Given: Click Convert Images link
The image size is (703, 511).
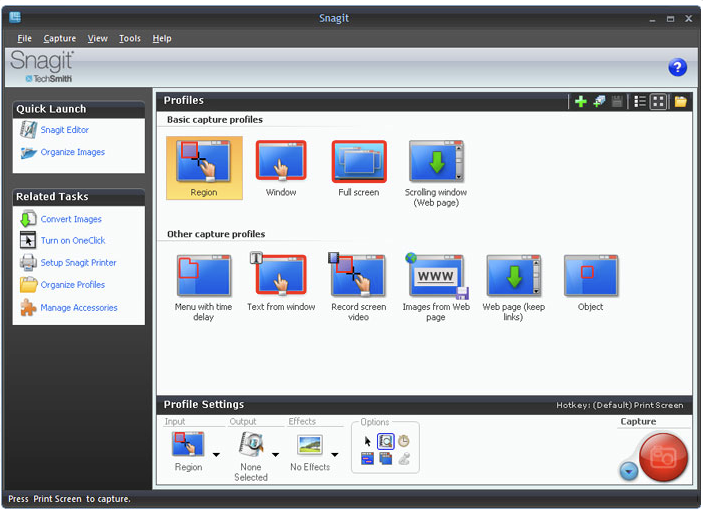Looking at the screenshot, I should (71, 219).
